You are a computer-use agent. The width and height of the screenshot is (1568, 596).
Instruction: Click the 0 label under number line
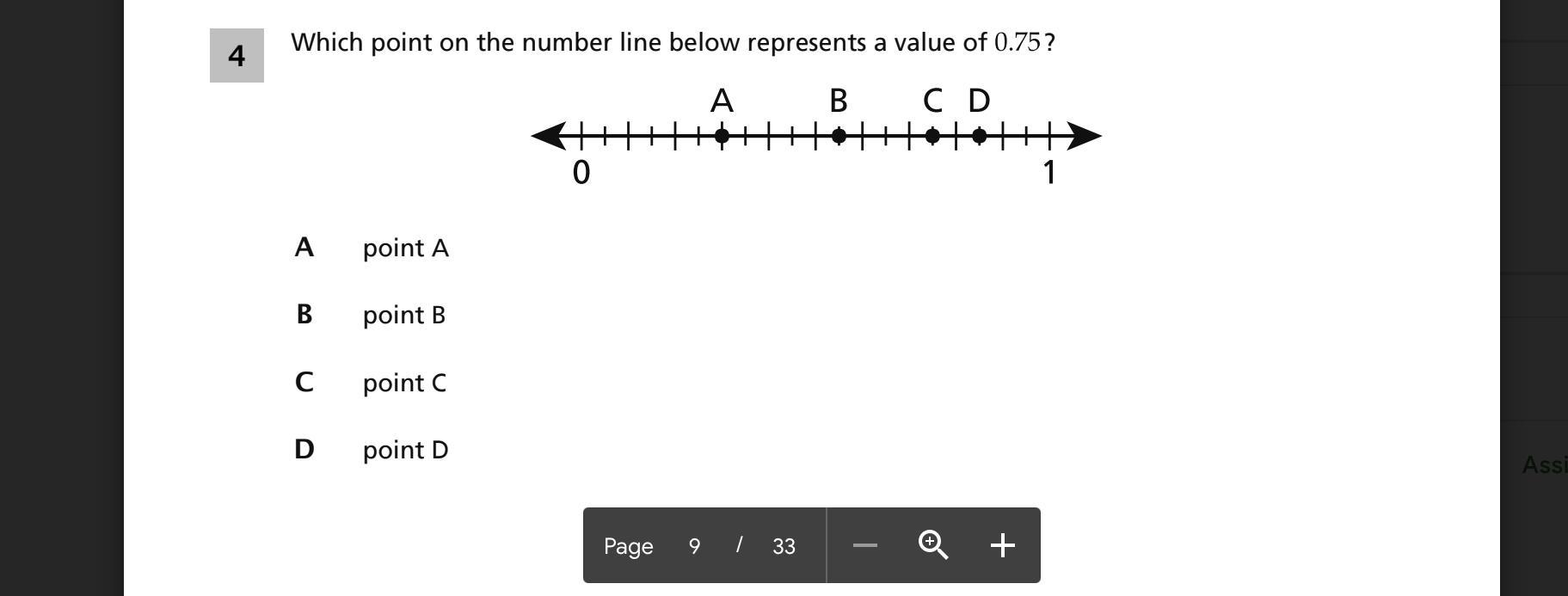coord(581,173)
